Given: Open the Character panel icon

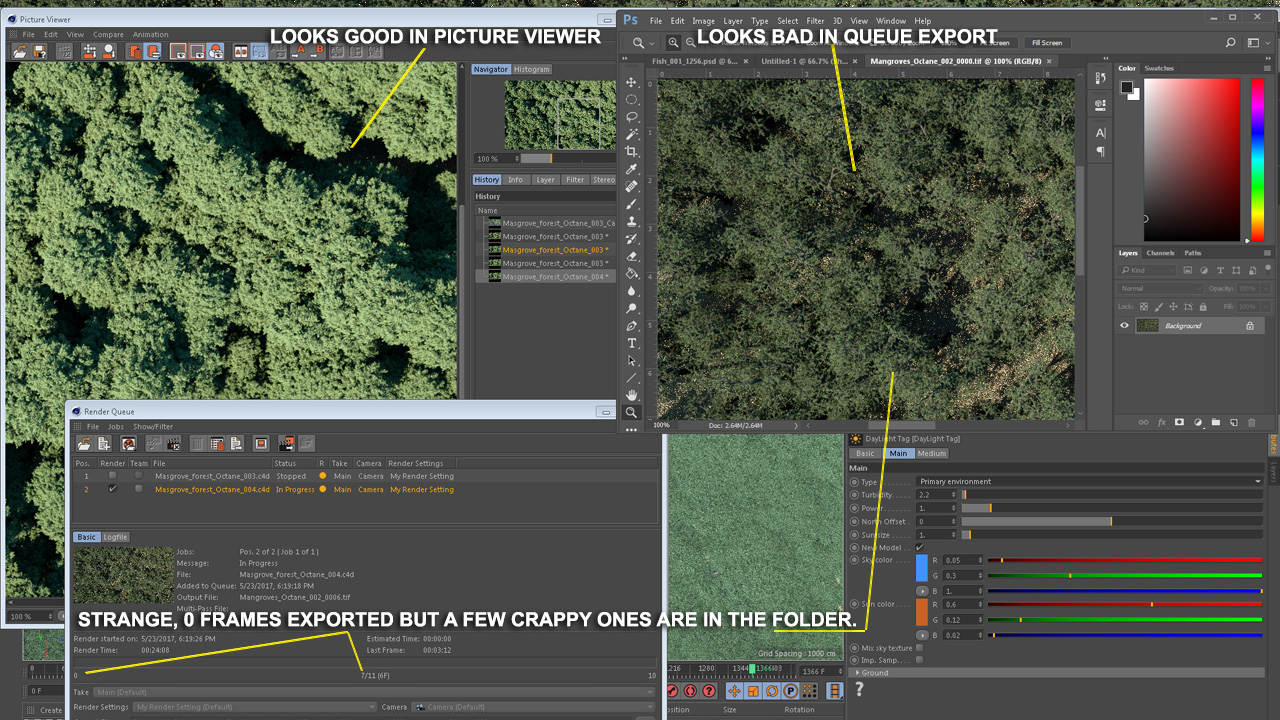Looking at the screenshot, I should [1100, 133].
